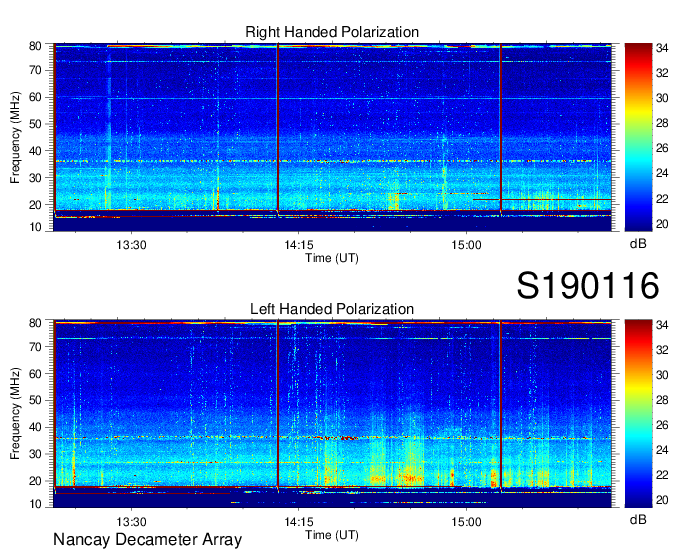Click the 'Right Handed Polarization' plot title

pyautogui.click(x=332, y=32)
